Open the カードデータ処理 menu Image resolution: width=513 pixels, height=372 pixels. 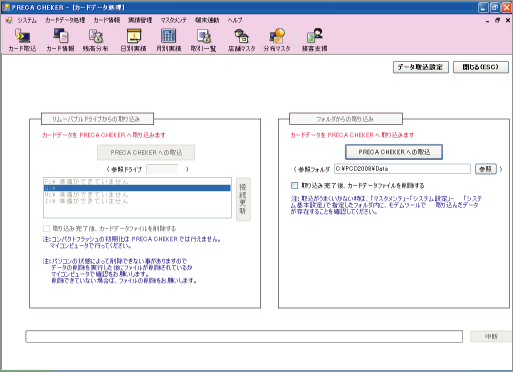(x=65, y=20)
